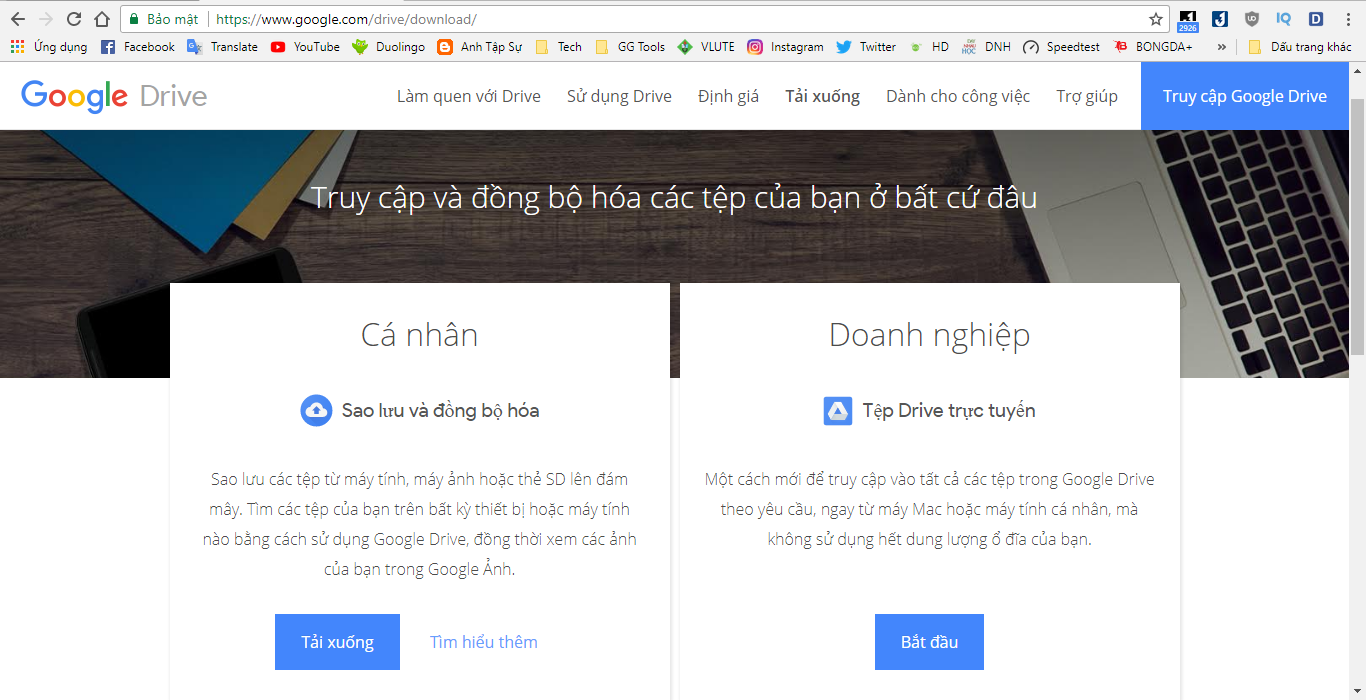
Task: Open the Instagram bookmark
Action: tap(785, 47)
